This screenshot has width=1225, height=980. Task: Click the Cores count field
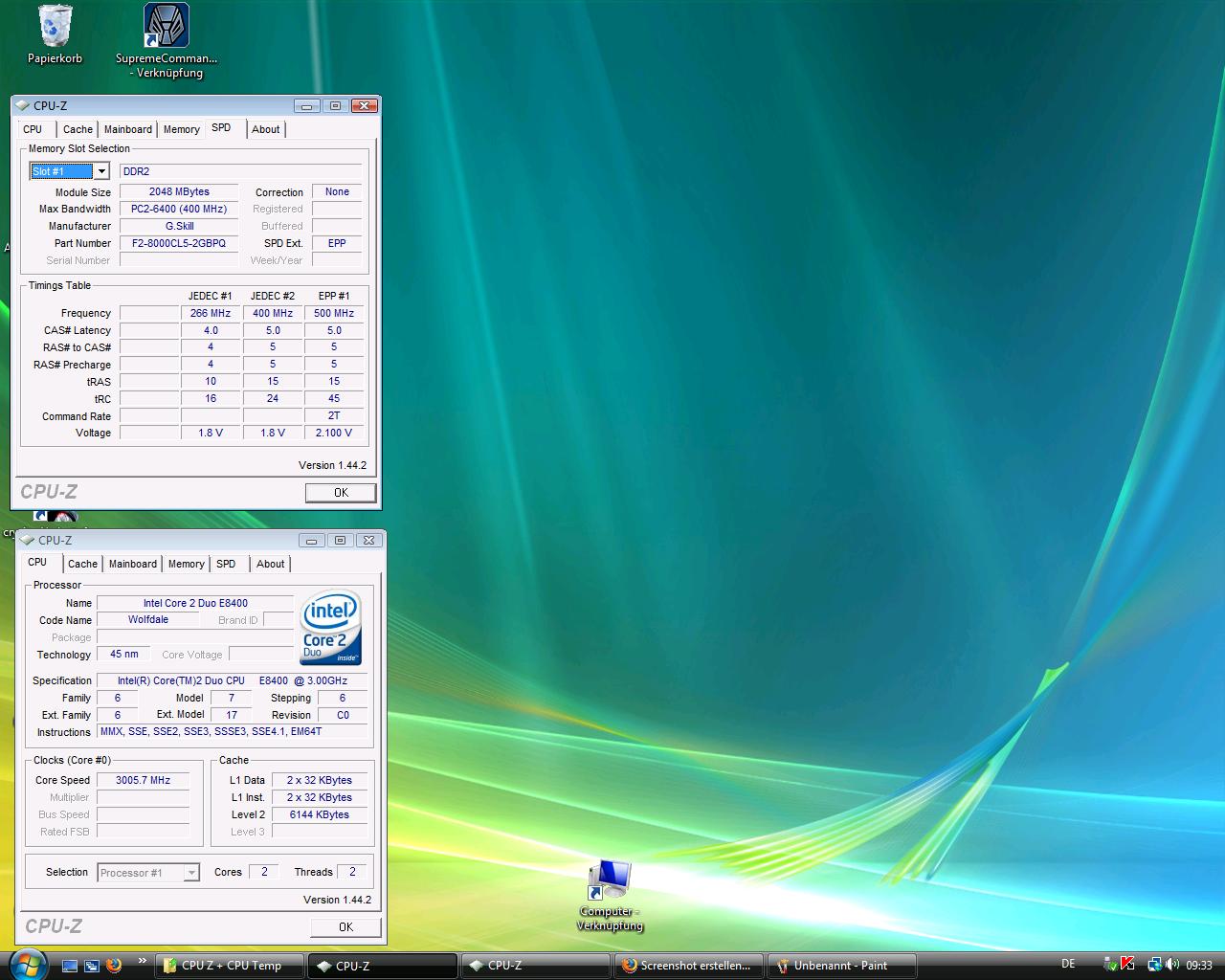coord(264,872)
